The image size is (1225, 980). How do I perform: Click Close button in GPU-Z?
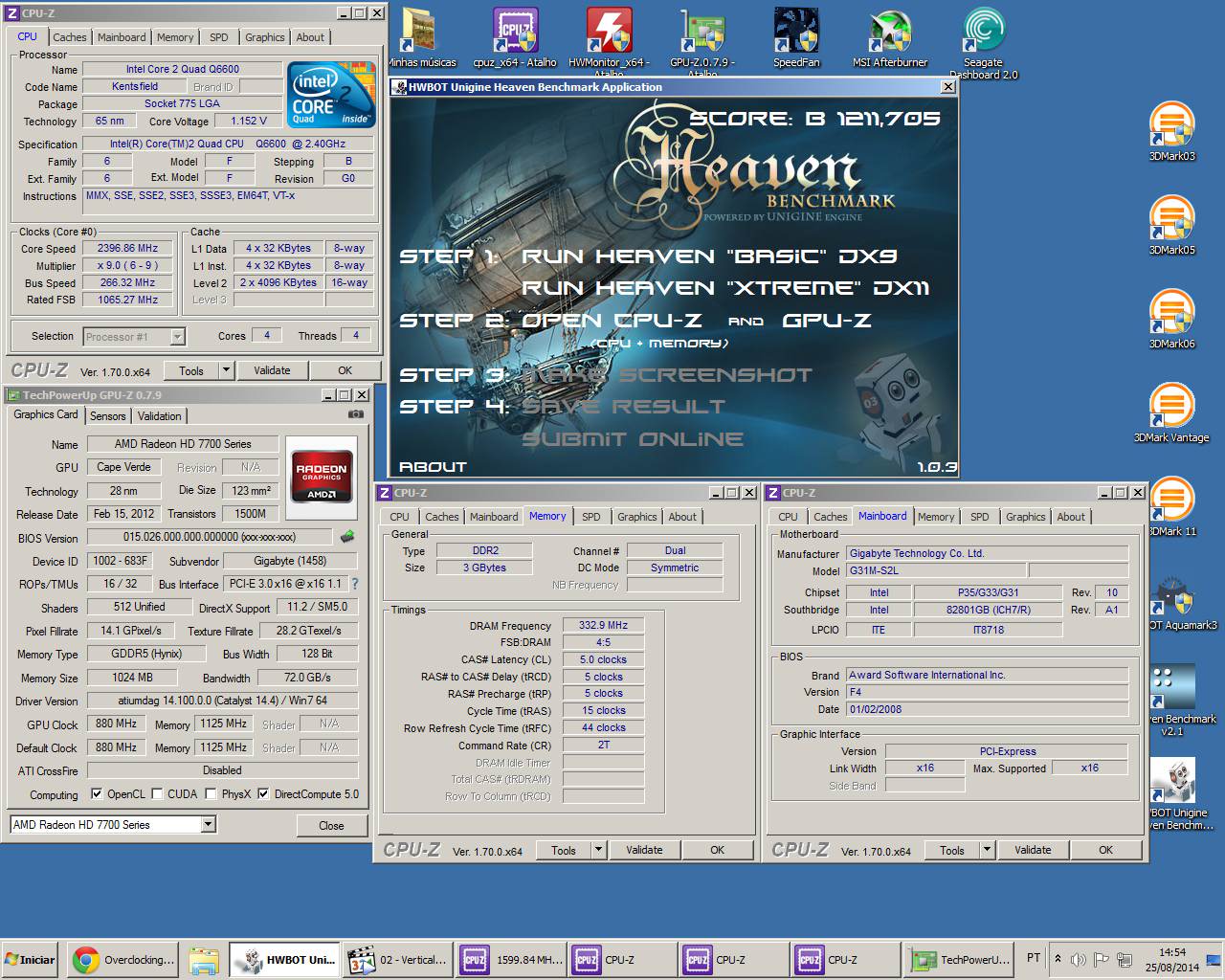pyautogui.click(x=331, y=825)
